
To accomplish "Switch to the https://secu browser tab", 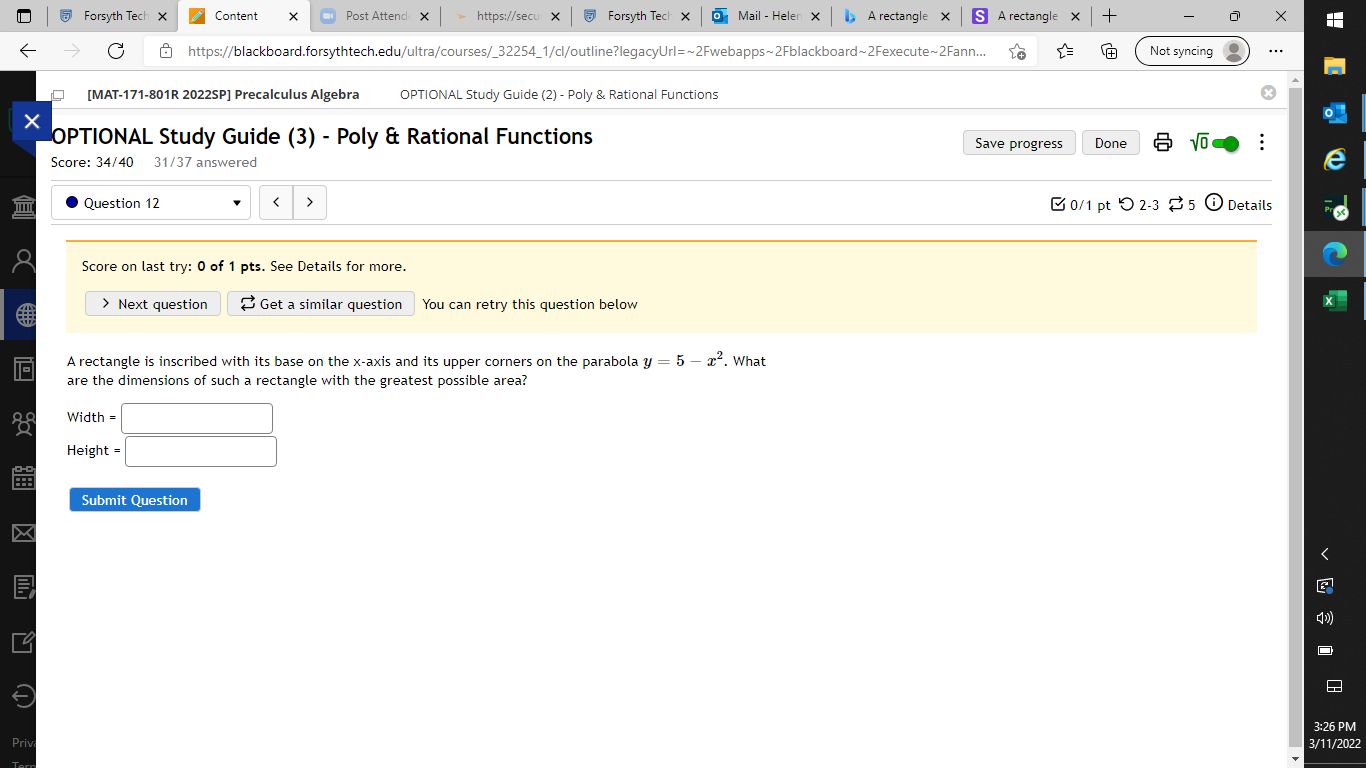I will pyautogui.click(x=506, y=16).
